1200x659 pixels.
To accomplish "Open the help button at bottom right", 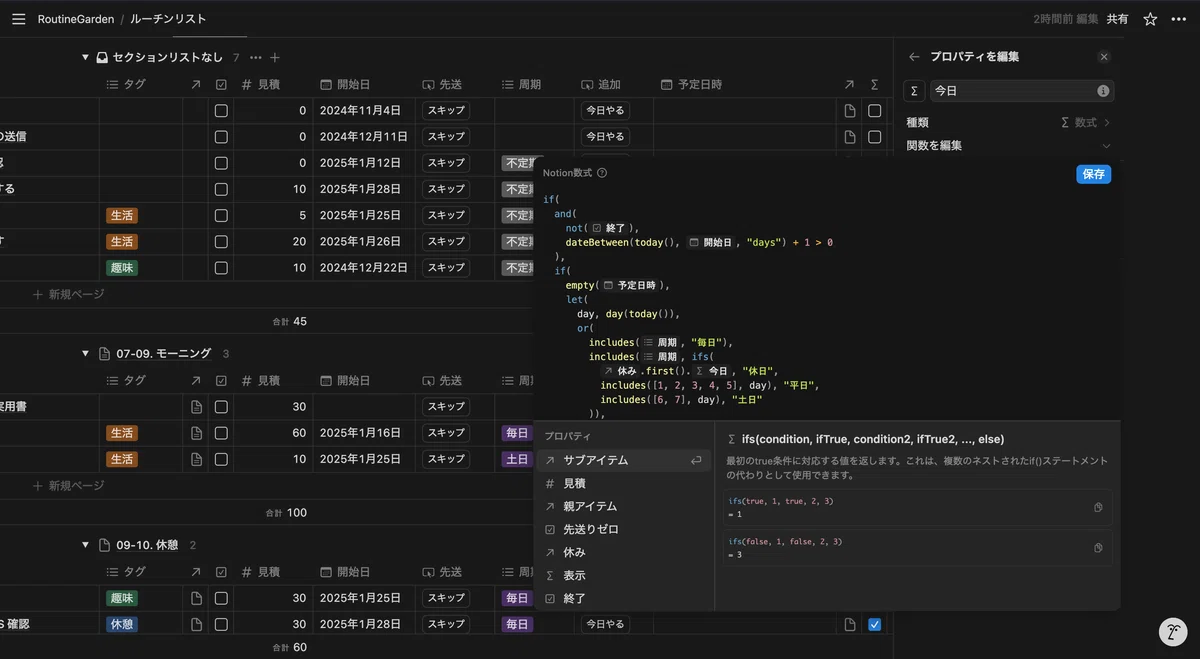I will (1172, 632).
